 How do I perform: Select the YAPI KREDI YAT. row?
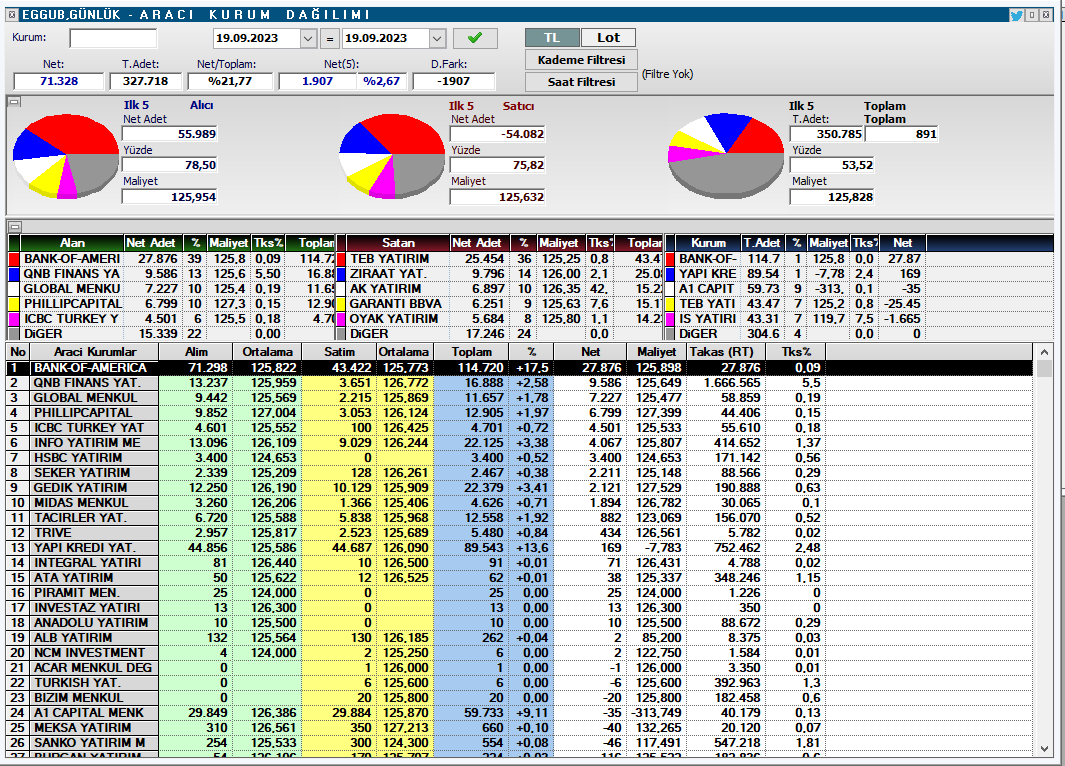[520, 547]
